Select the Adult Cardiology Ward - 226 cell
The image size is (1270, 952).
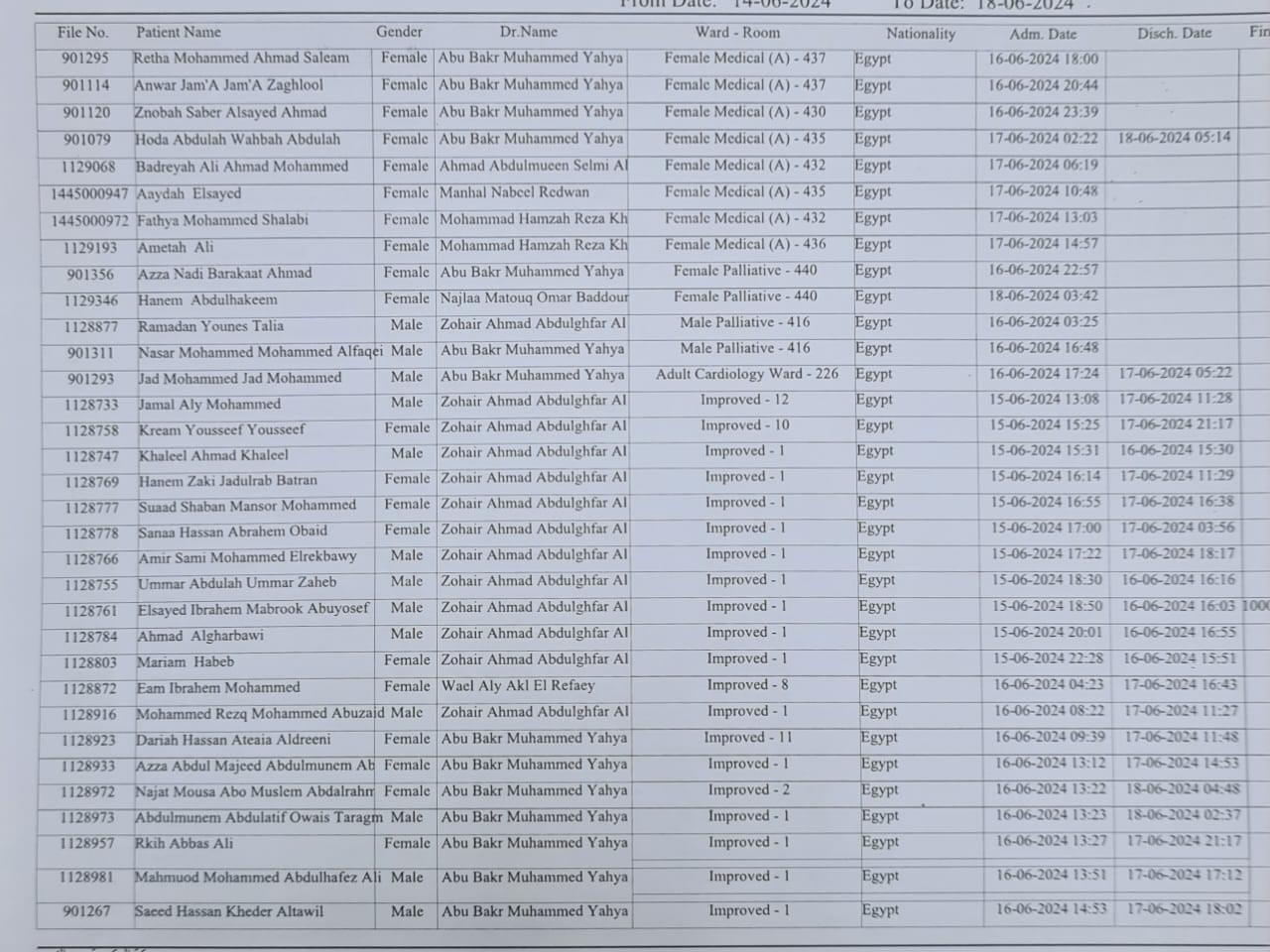[746, 374]
